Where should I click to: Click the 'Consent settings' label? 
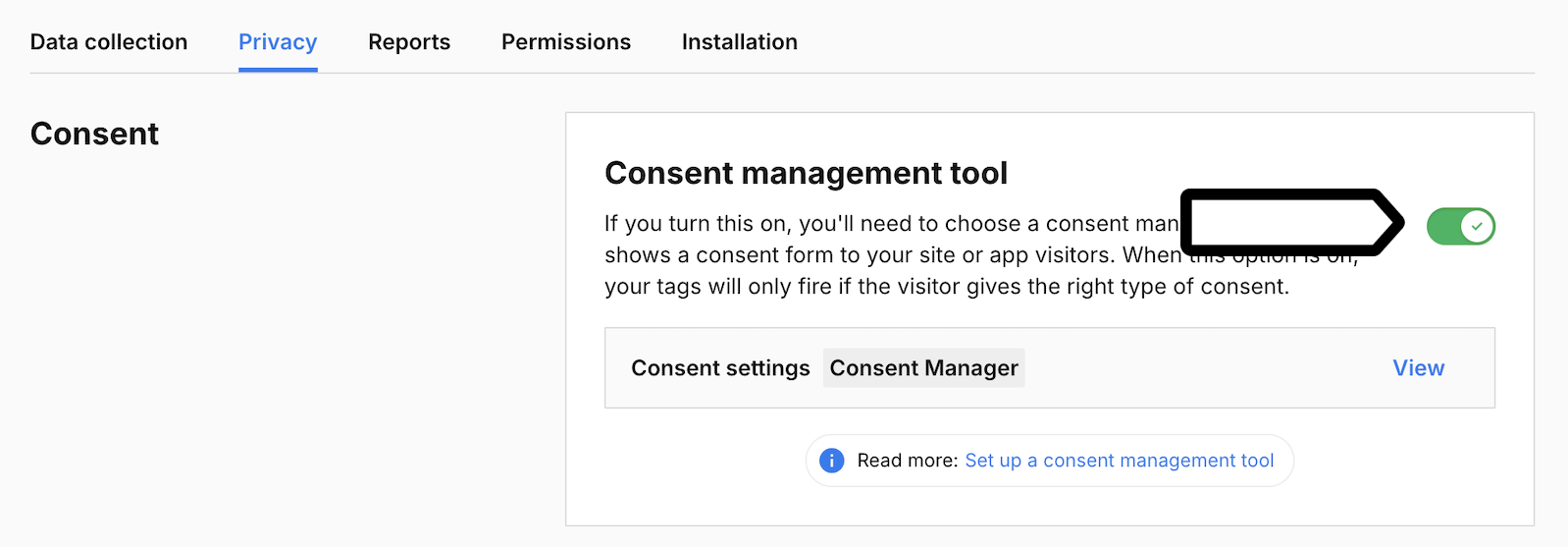pos(721,368)
